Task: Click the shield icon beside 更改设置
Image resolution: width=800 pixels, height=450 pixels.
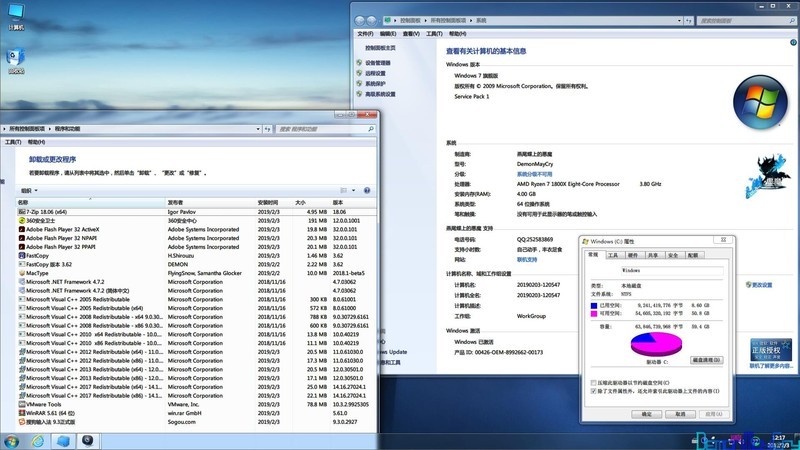Action: tap(748, 285)
